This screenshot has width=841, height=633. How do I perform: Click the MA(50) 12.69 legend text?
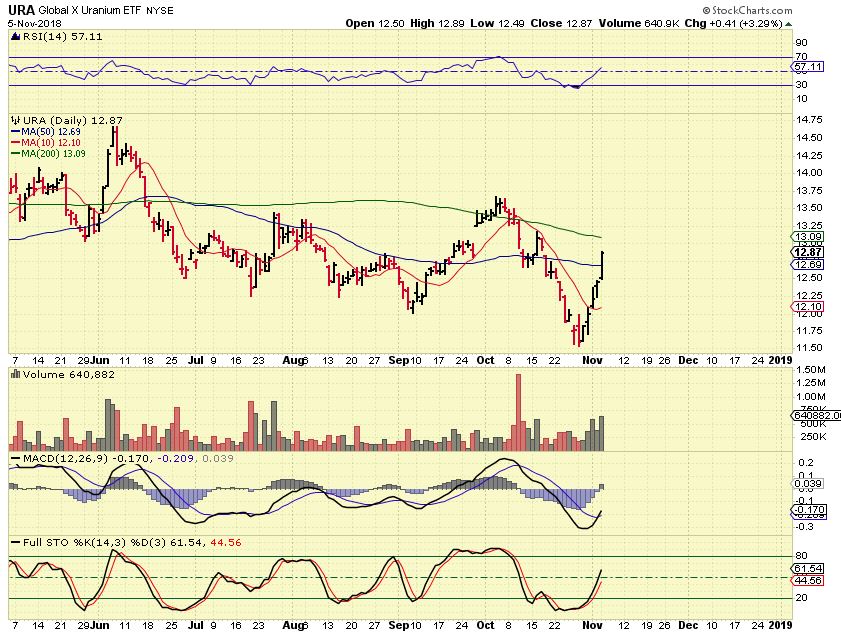(x=51, y=132)
